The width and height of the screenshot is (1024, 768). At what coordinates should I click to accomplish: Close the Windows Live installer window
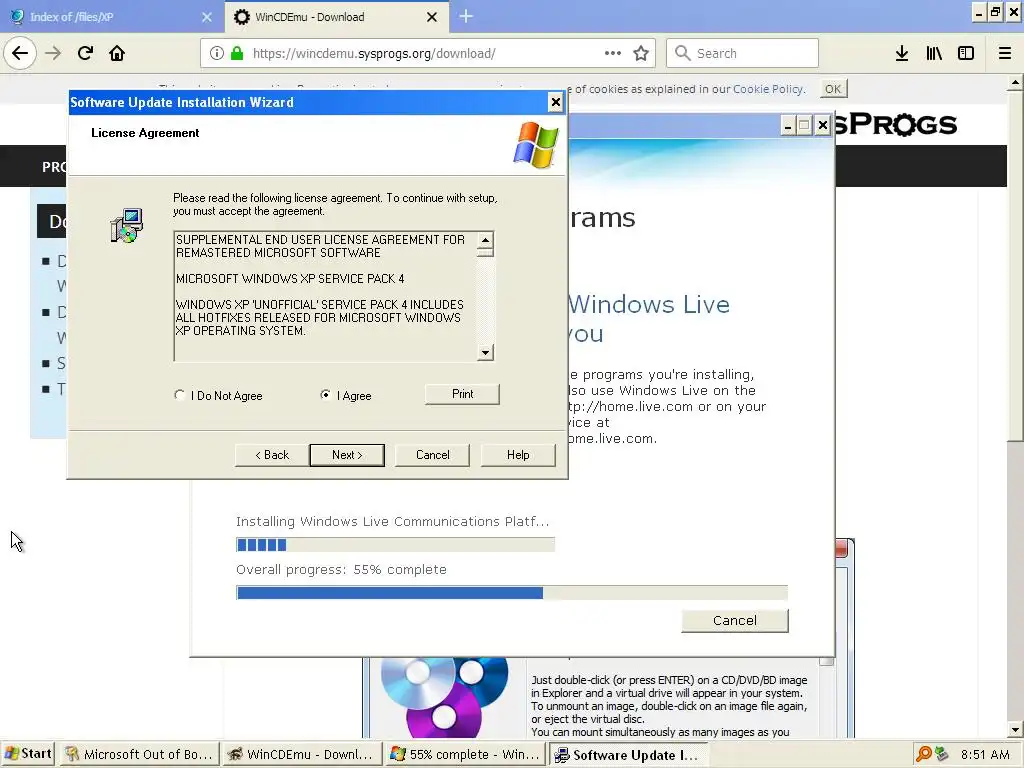[822, 125]
